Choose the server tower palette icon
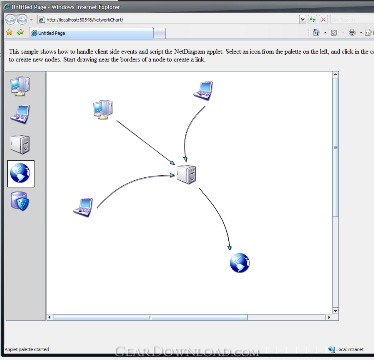This screenshot has width=374, height=360. [20, 144]
